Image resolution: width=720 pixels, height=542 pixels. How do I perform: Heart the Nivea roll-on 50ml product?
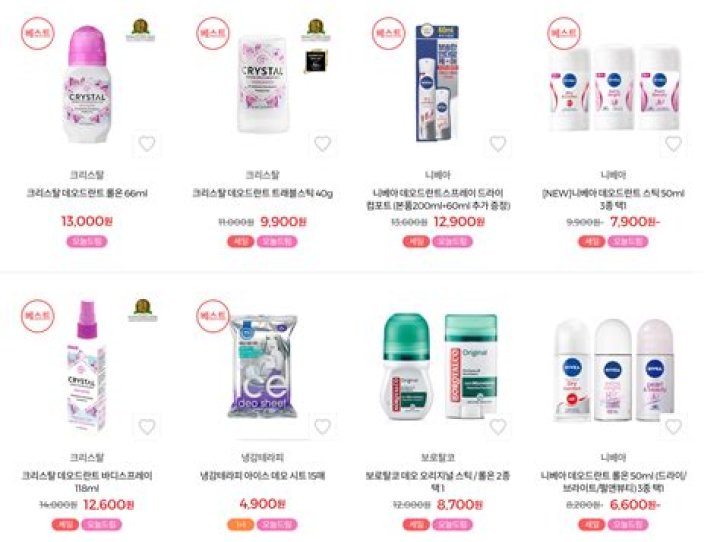tap(673, 427)
